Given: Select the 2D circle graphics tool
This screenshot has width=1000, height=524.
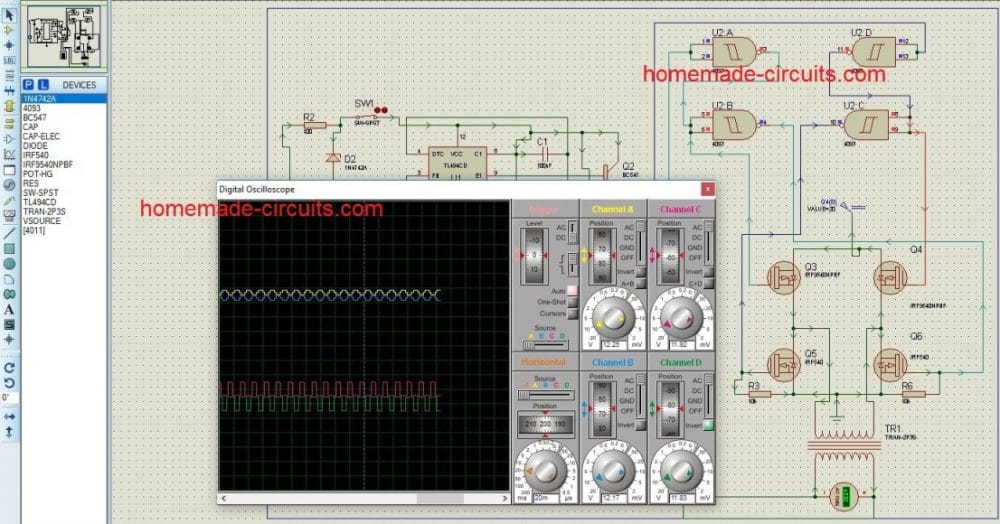Looking at the screenshot, I should 9,264.
